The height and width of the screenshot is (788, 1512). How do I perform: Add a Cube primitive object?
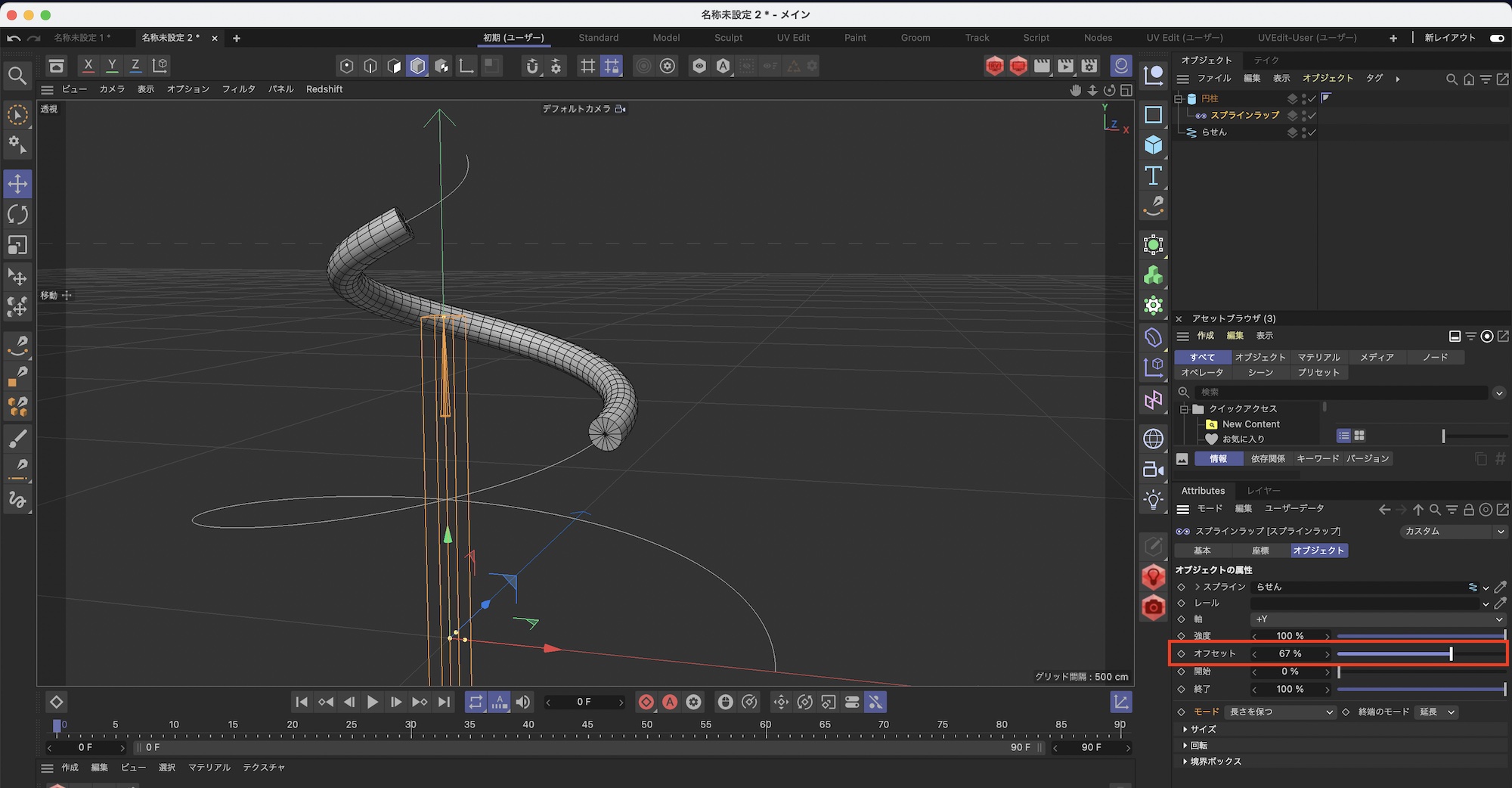(x=1153, y=144)
